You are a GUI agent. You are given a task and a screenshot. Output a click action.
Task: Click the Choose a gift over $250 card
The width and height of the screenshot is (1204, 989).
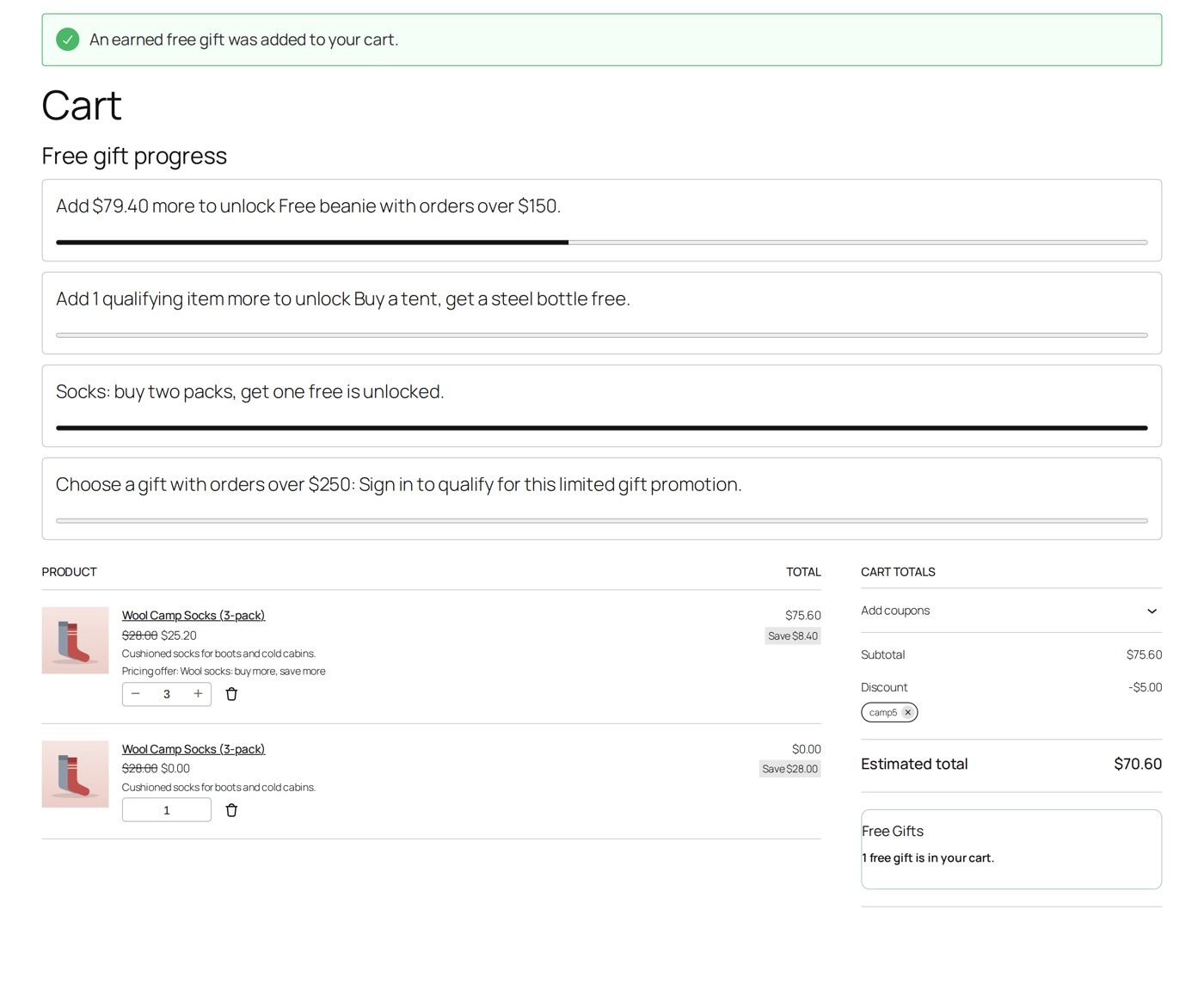tap(602, 499)
